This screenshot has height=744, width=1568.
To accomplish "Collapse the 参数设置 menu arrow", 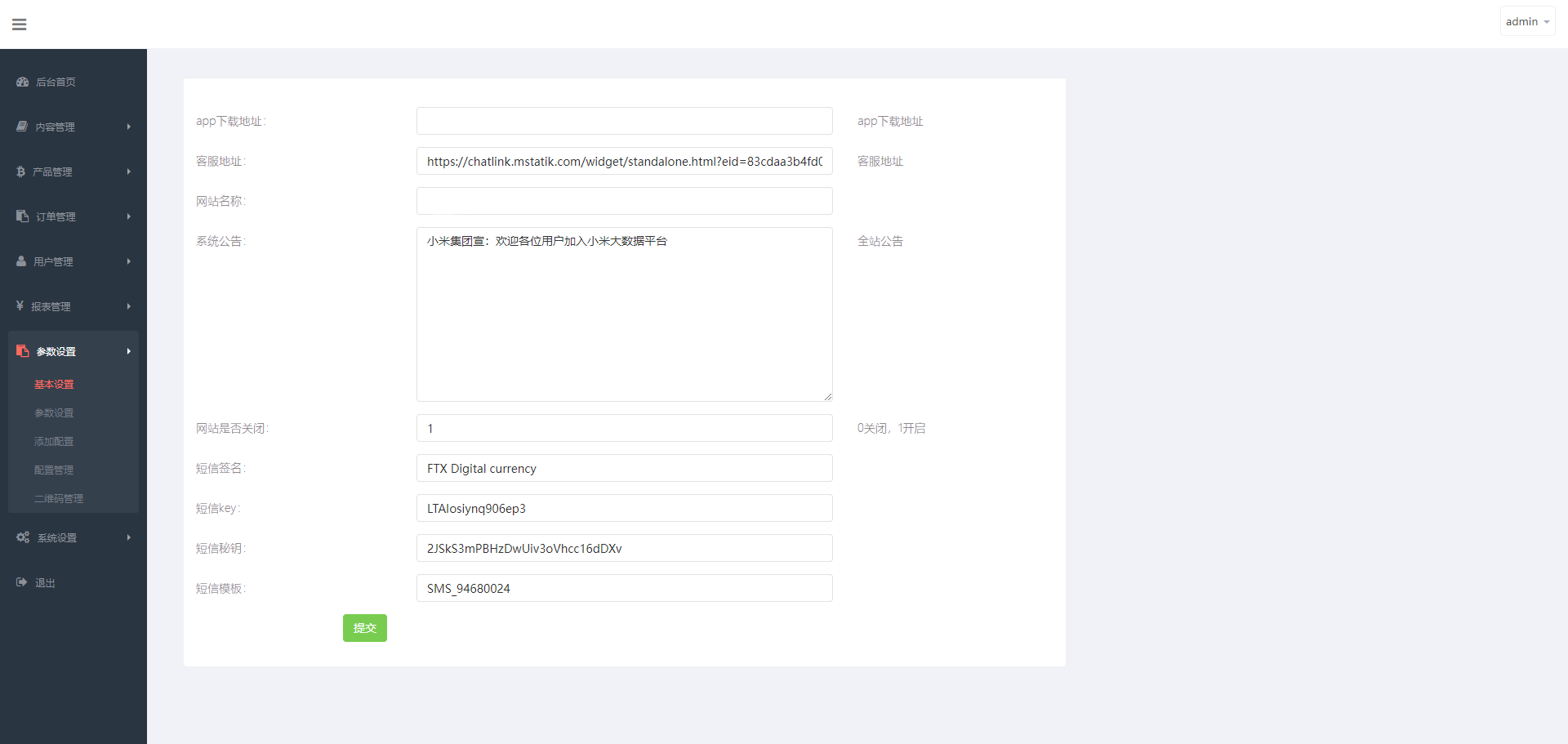I will coord(128,351).
